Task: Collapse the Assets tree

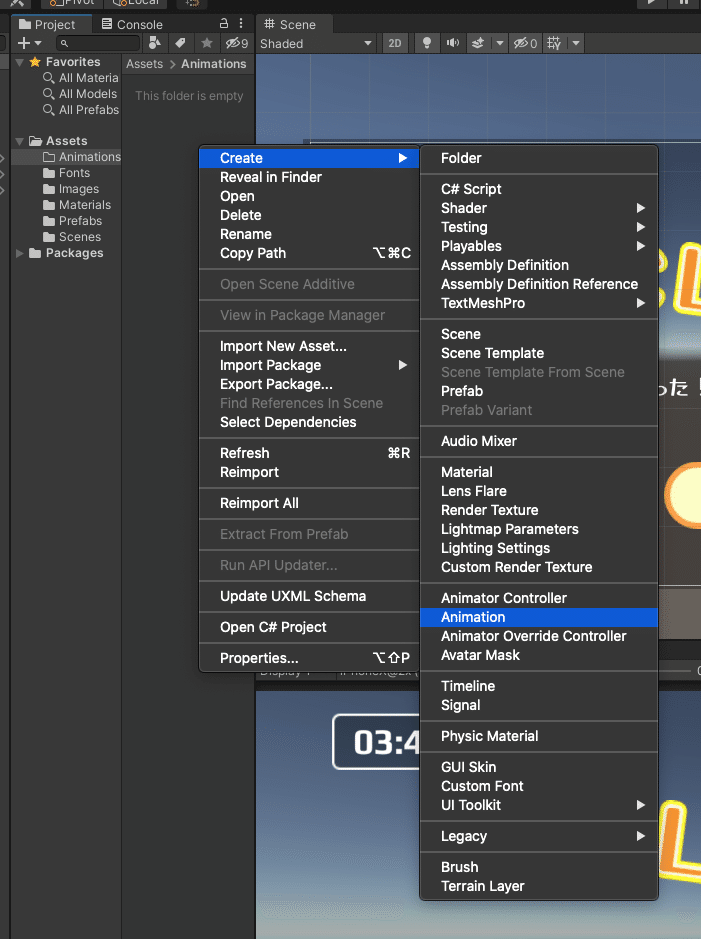Action: 19,141
